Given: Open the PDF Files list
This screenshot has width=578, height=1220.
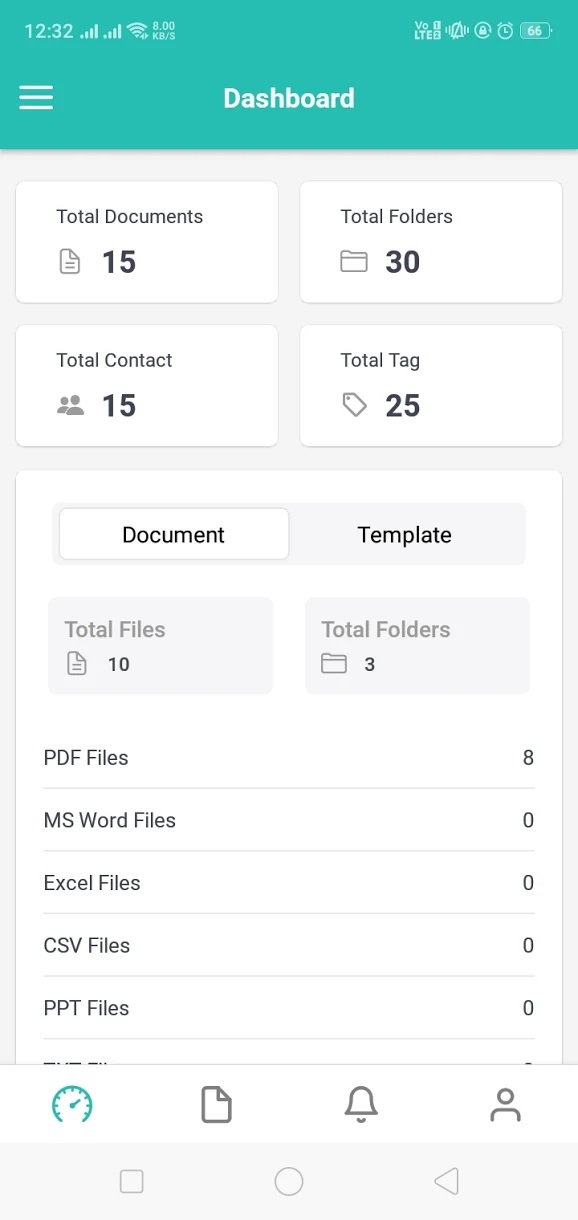Looking at the screenshot, I should 289,757.
